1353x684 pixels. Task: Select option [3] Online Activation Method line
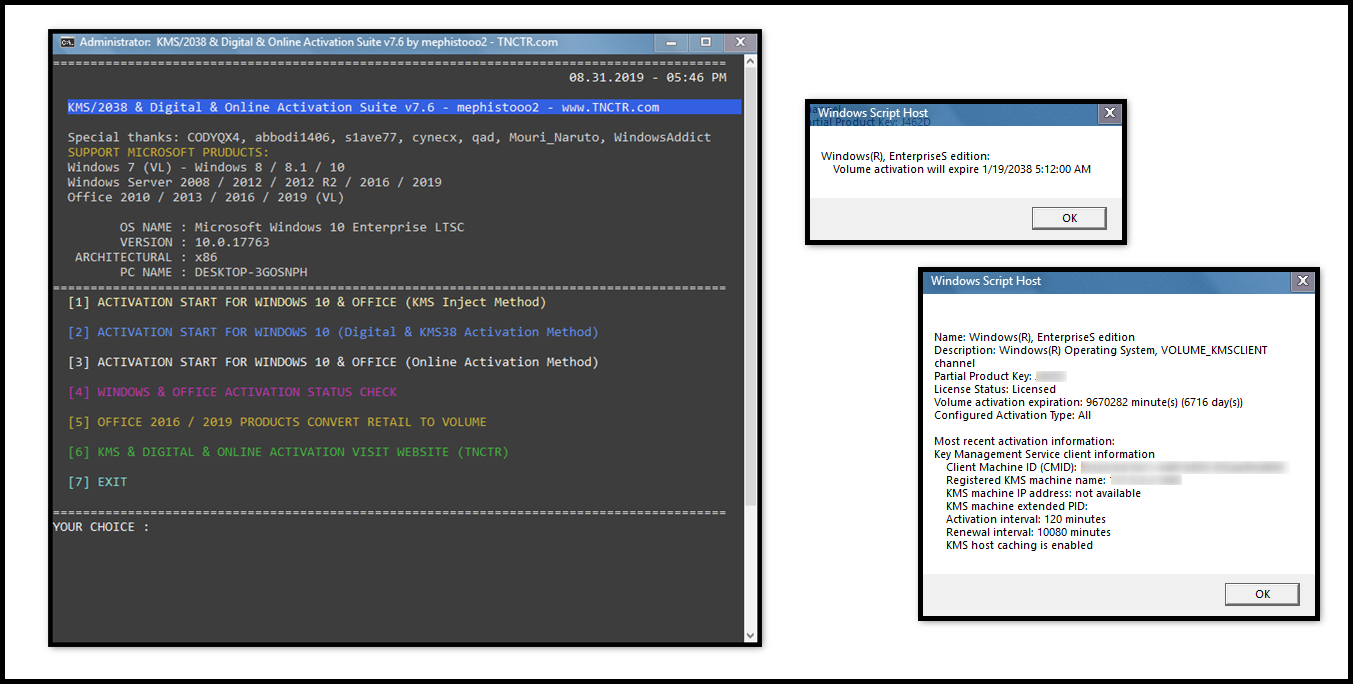(x=333, y=362)
